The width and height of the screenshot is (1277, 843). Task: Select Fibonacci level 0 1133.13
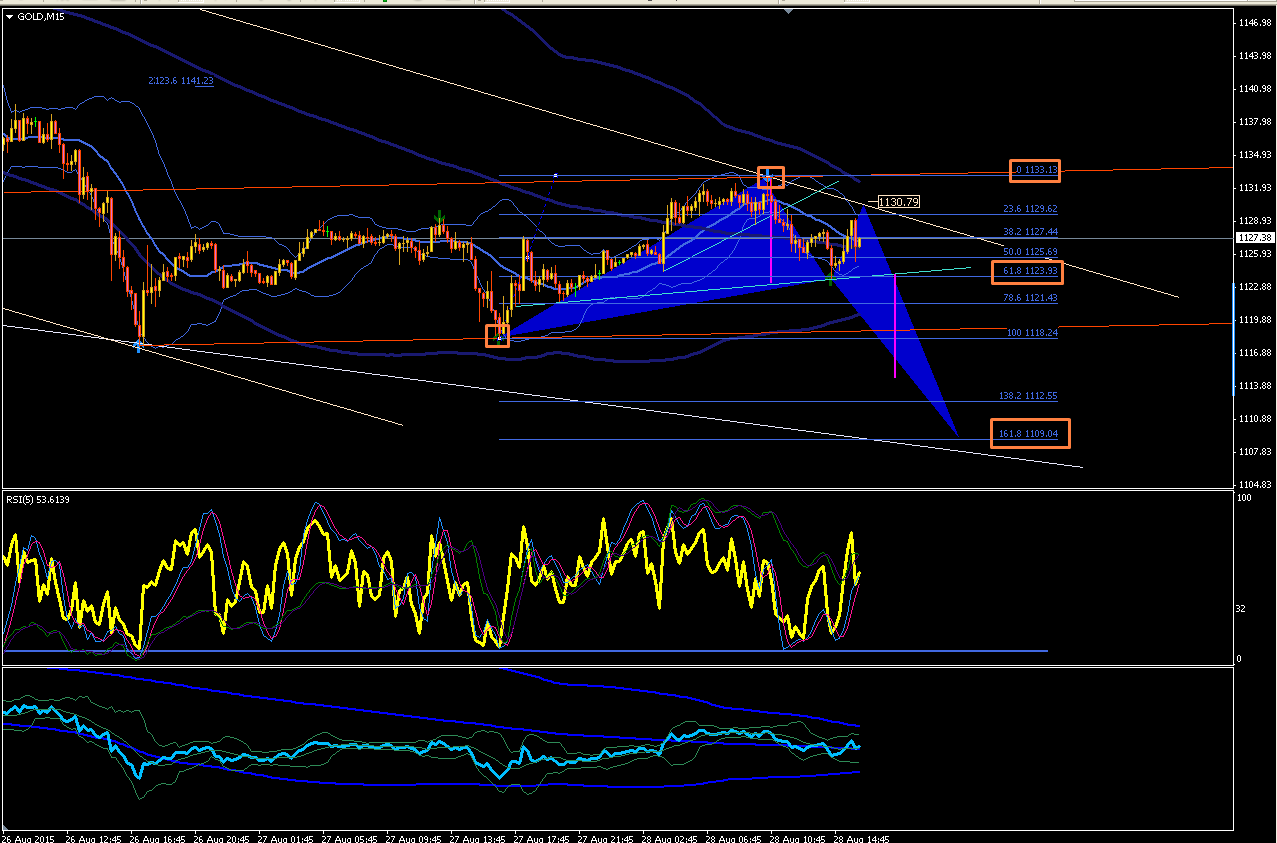point(1036,170)
